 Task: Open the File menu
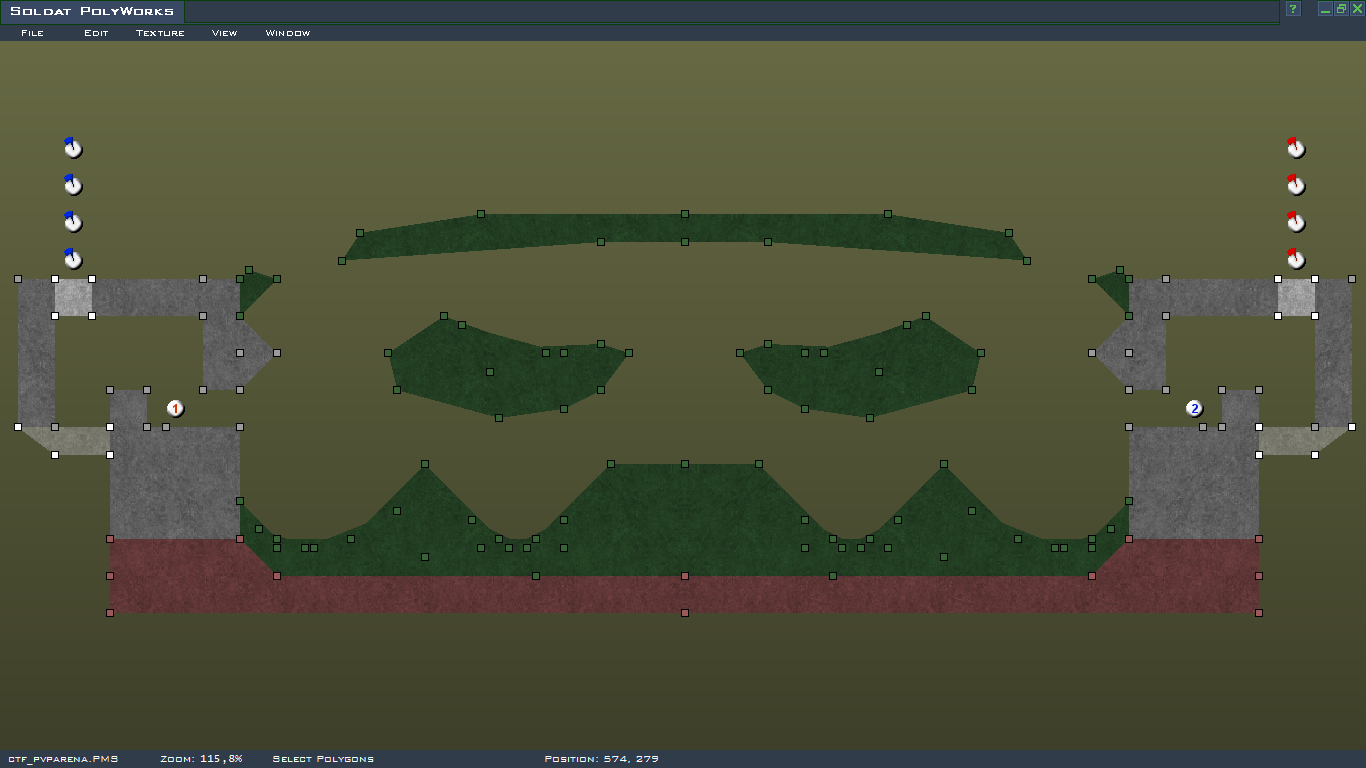coord(32,33)
